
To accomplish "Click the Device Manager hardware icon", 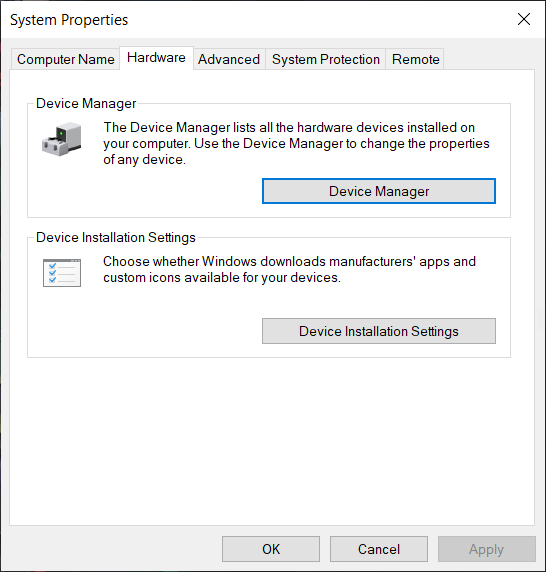I will tap(62, 139).
